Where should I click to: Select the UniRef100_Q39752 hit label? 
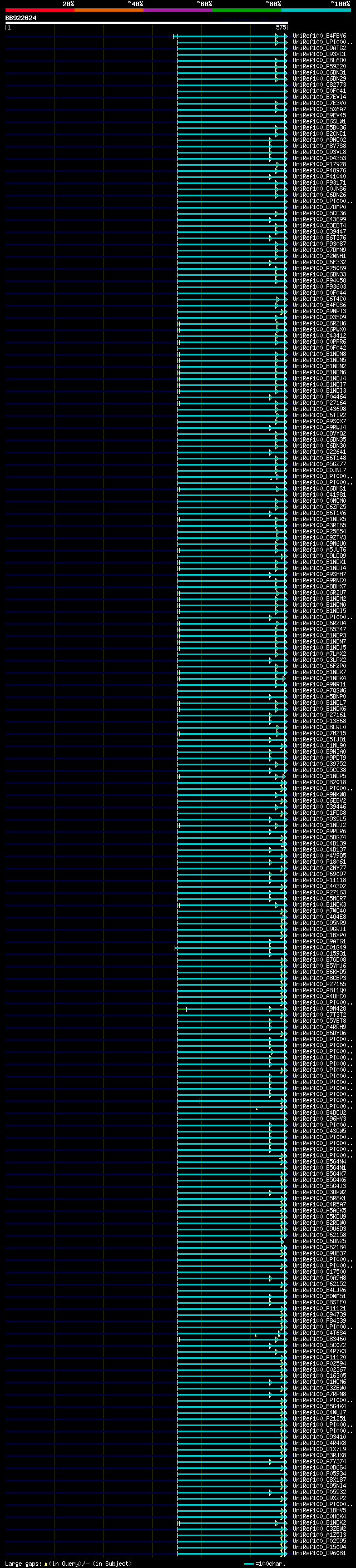pos(319,763)
